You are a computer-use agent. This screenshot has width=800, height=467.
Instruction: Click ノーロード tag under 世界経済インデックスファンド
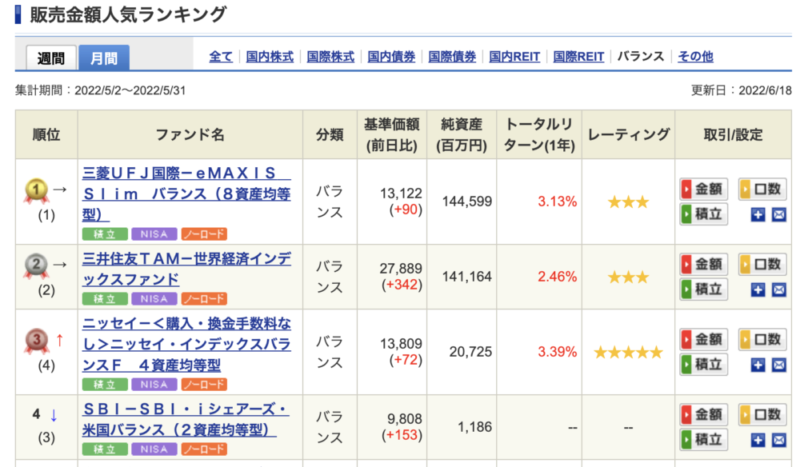coord(204,299)
